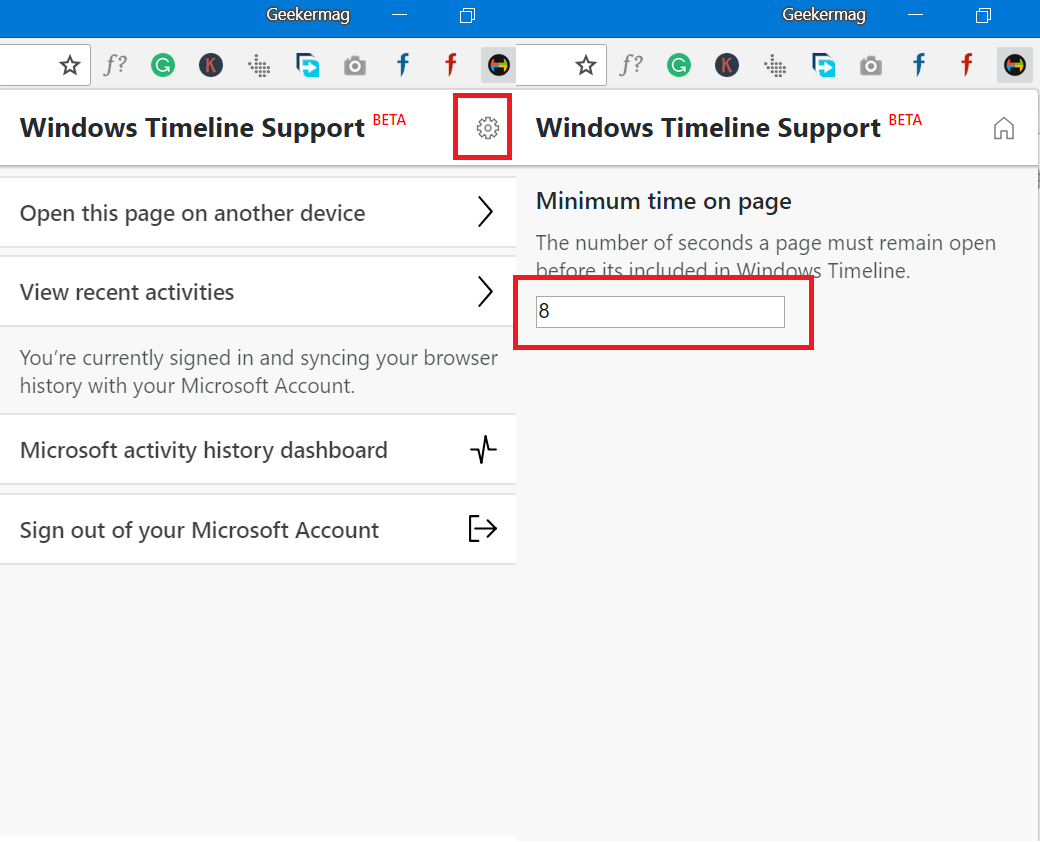Click Grammarly extension icon in right window

pyautogui.click(x=679, y=65)
